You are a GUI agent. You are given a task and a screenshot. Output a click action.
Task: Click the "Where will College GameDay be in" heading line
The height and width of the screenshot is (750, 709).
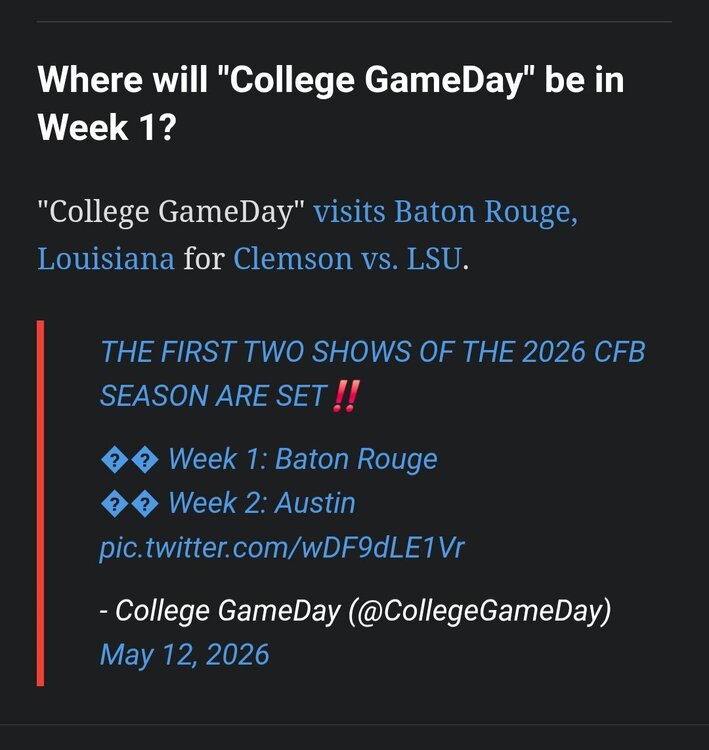(331, 79)
